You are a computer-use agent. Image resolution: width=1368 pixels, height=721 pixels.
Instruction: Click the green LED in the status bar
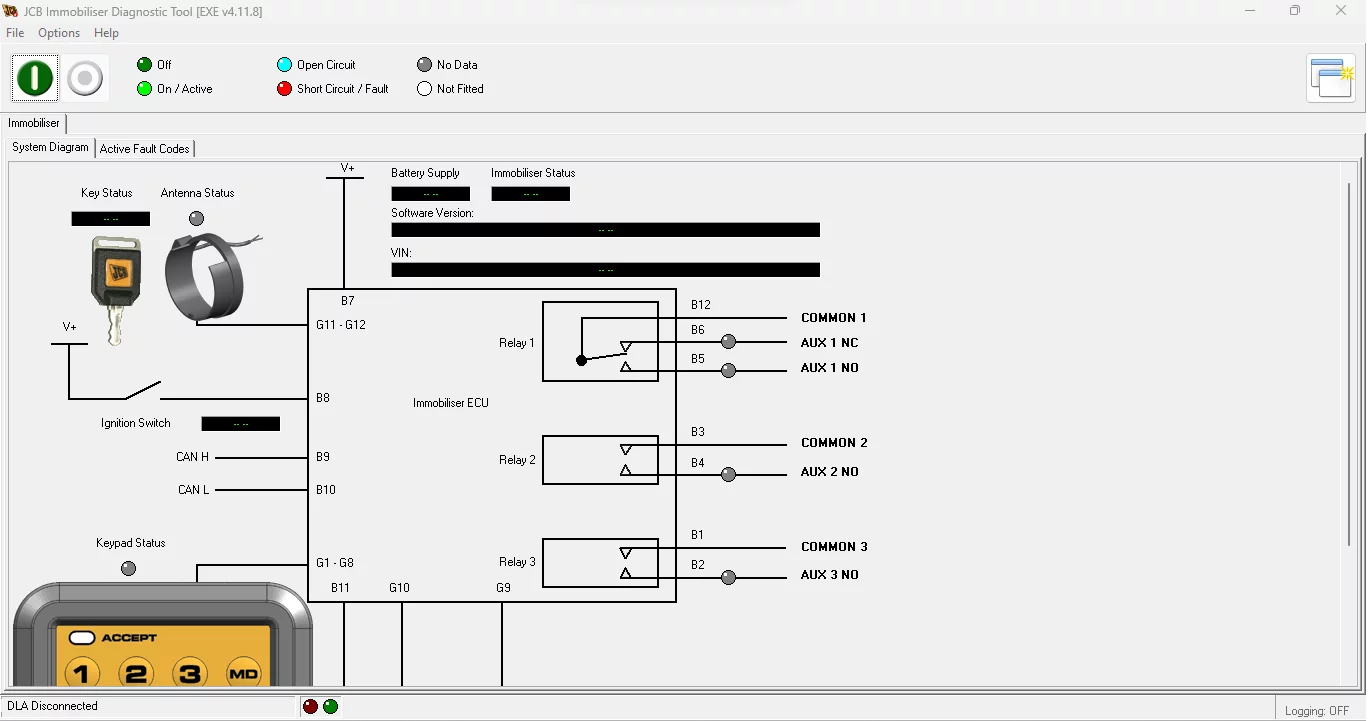[x=330, y=706]
